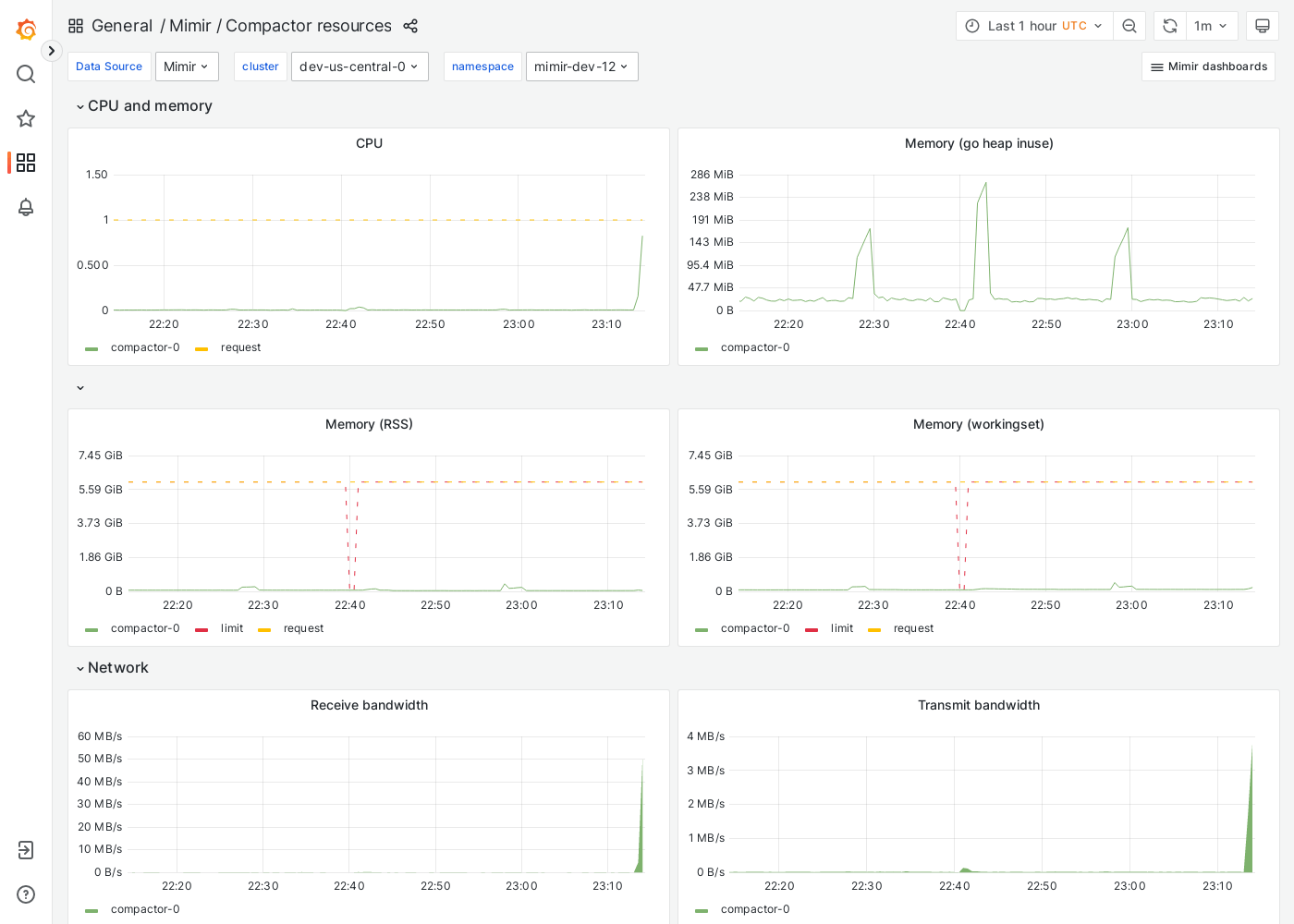This screenshot has width=1294, height=924.
Task: Open the Last 1 hour time picker
Action: point(1033,26)
